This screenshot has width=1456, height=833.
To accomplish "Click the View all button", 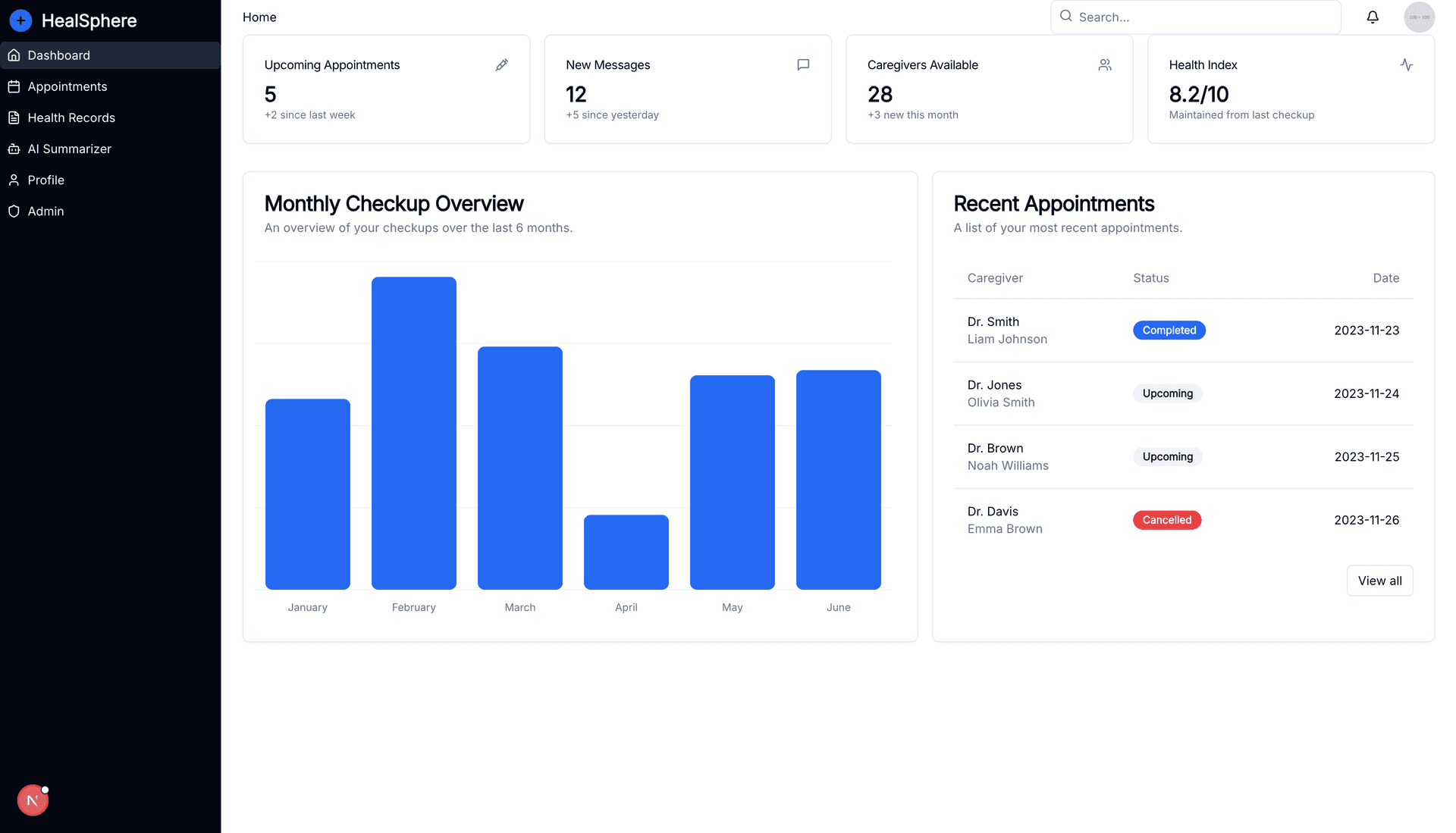I will 1379,581.
